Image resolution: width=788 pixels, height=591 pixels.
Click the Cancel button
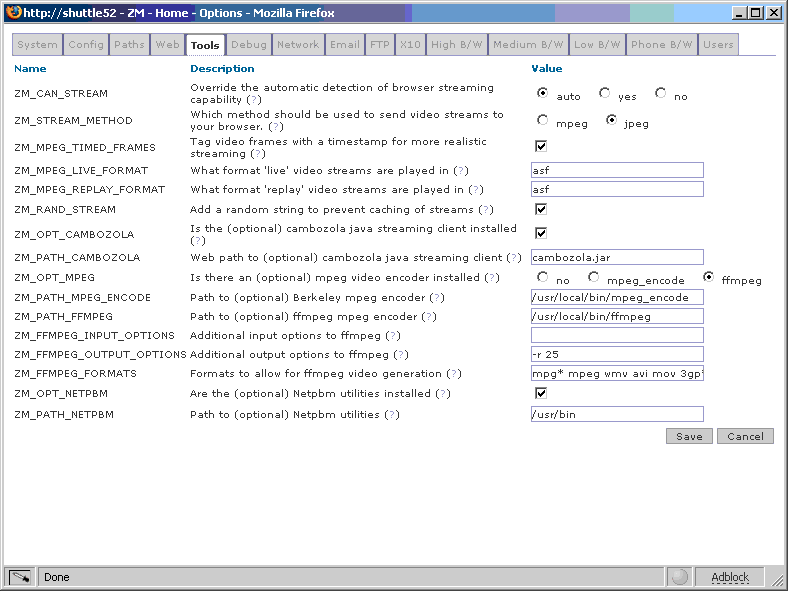tap(745, 436)
